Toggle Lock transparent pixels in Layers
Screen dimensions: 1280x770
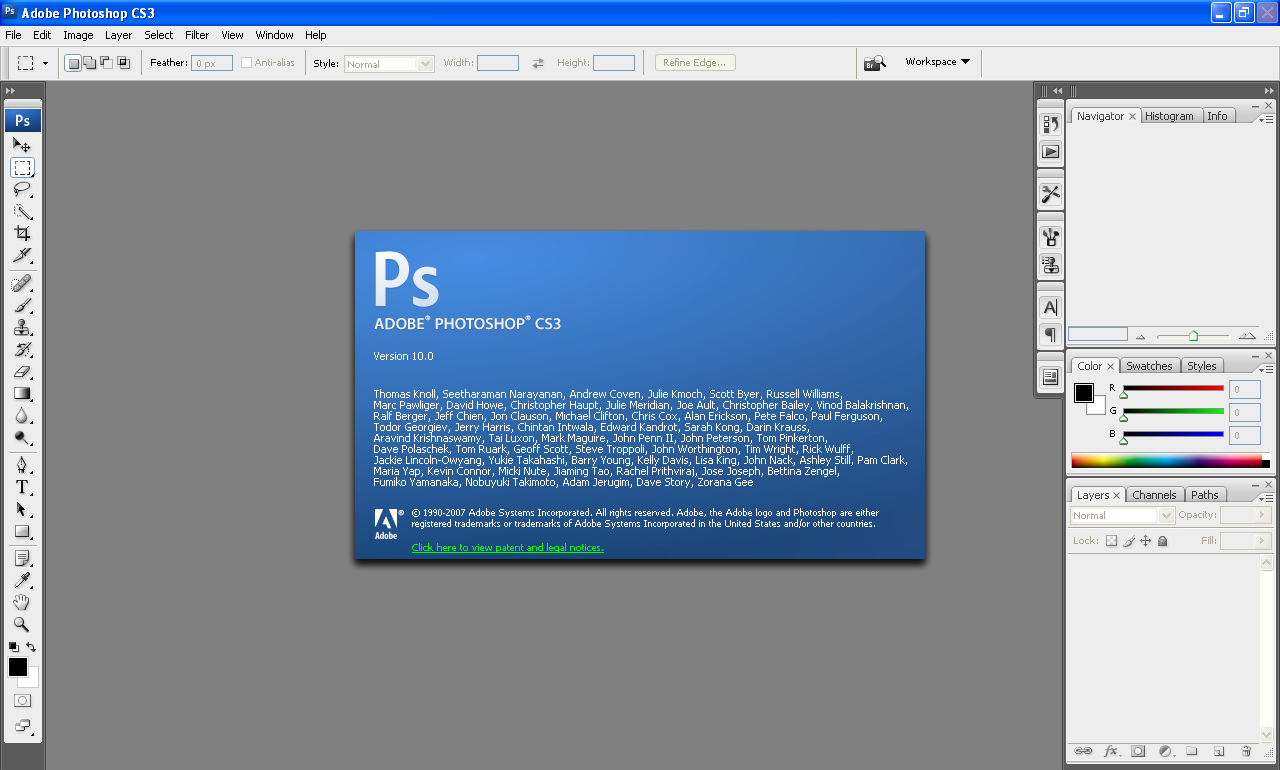tap(1111, 541)
